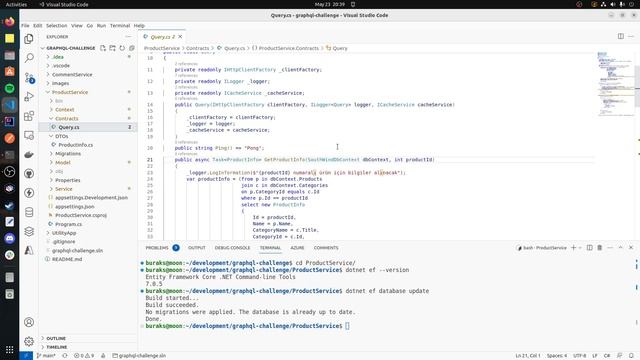Add a new terminal with plus icon
This screenshot has width=640, height=360.
[573, 248]
